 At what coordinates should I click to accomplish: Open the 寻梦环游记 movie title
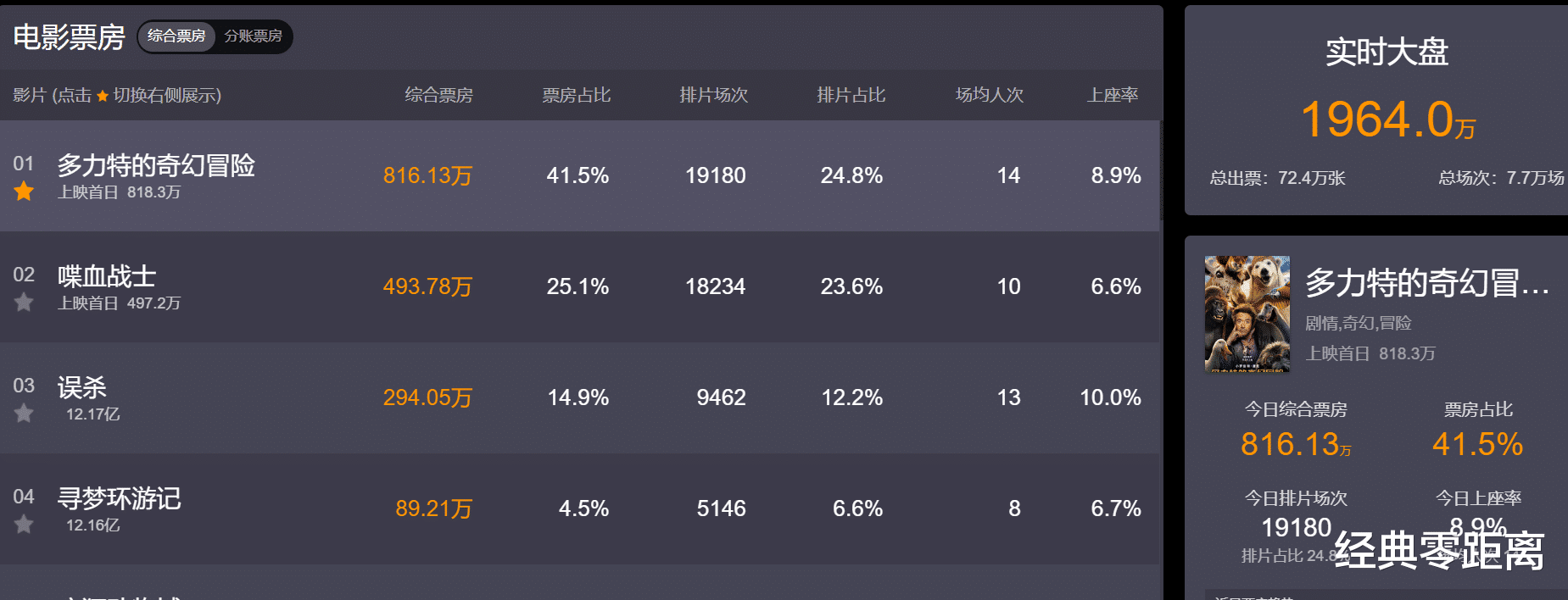(x=120, y=498)
